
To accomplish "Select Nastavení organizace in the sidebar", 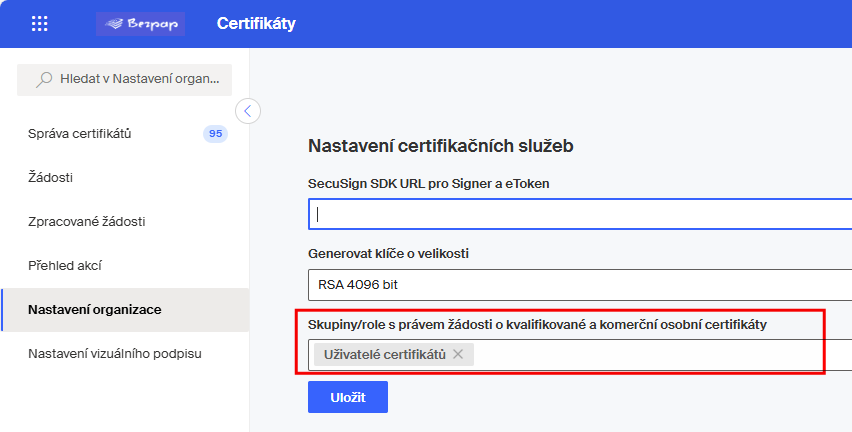I will [95, 310].
